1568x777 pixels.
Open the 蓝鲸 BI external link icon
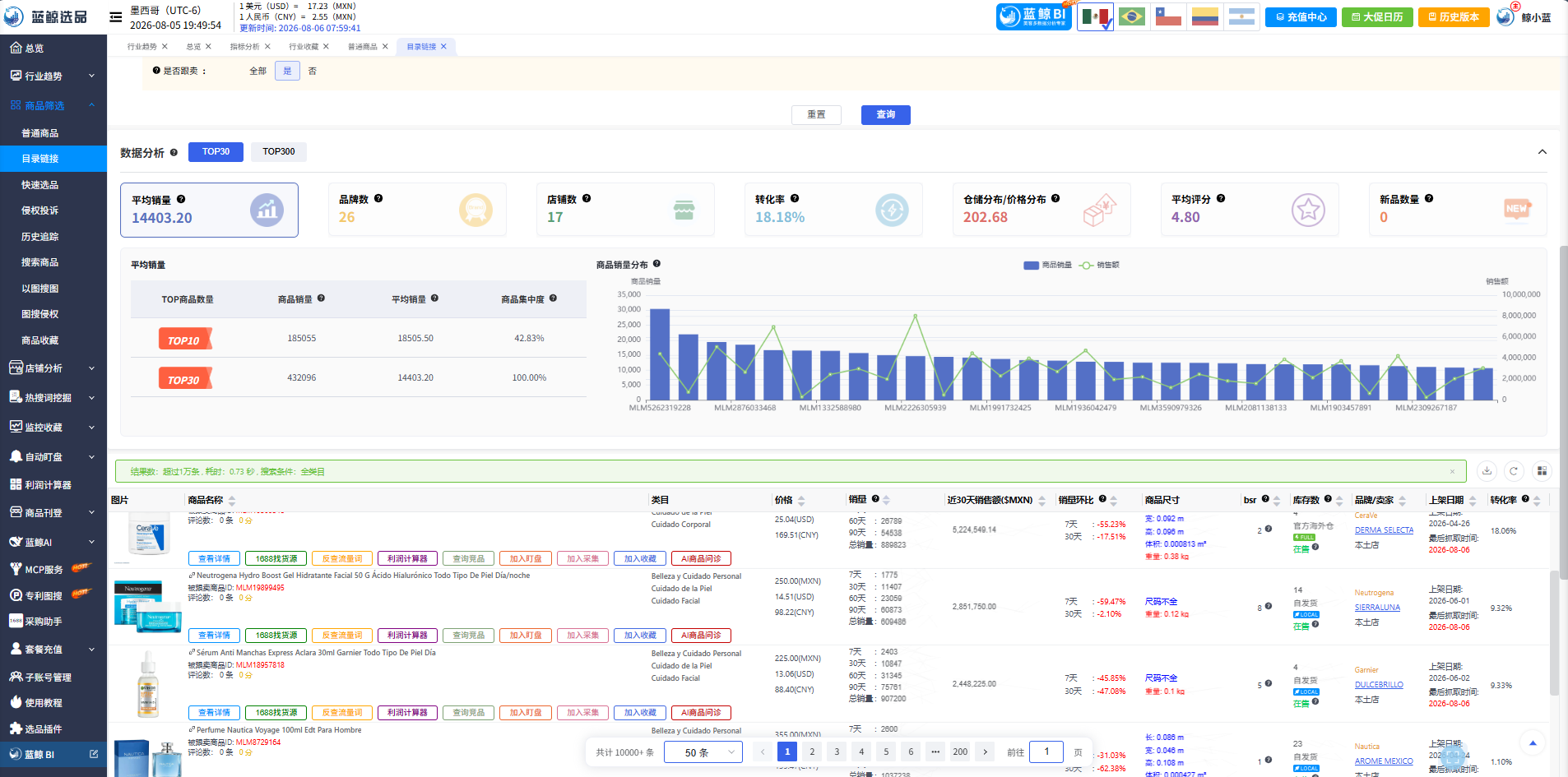(x=94, y=754)
